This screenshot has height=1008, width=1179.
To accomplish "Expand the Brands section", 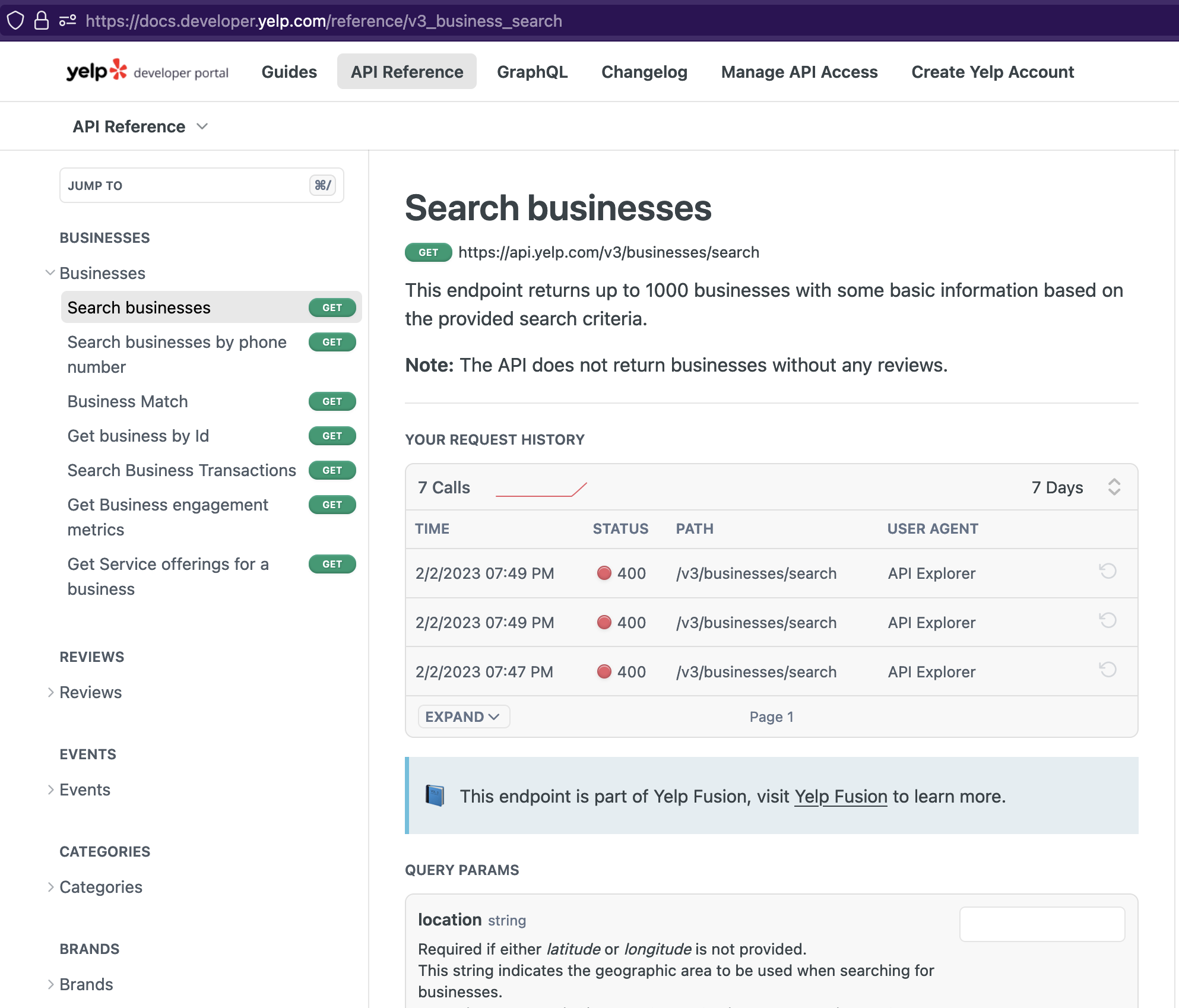I will pos(50,984).
